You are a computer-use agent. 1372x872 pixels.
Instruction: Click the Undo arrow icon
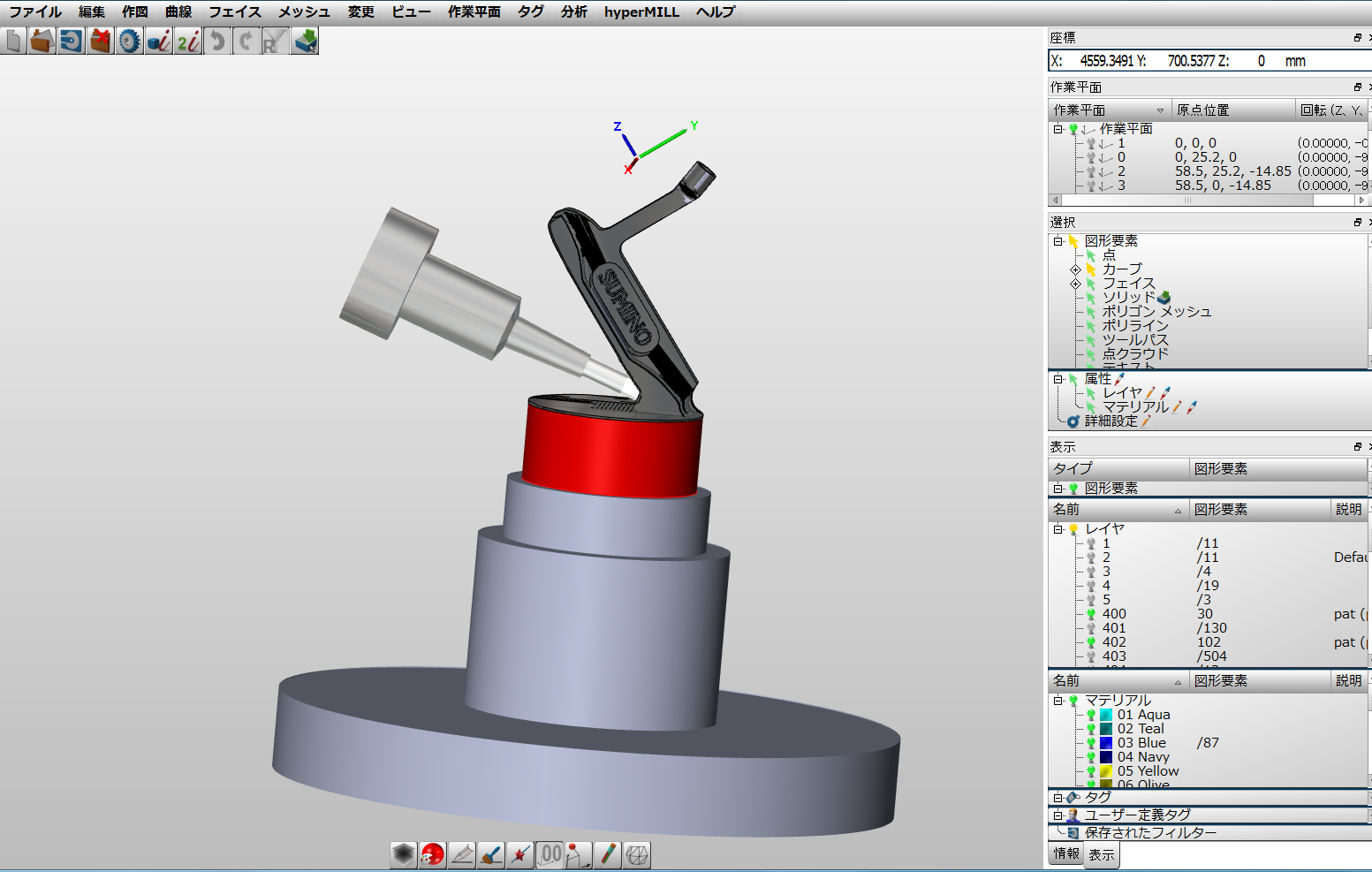coord(216,42)
